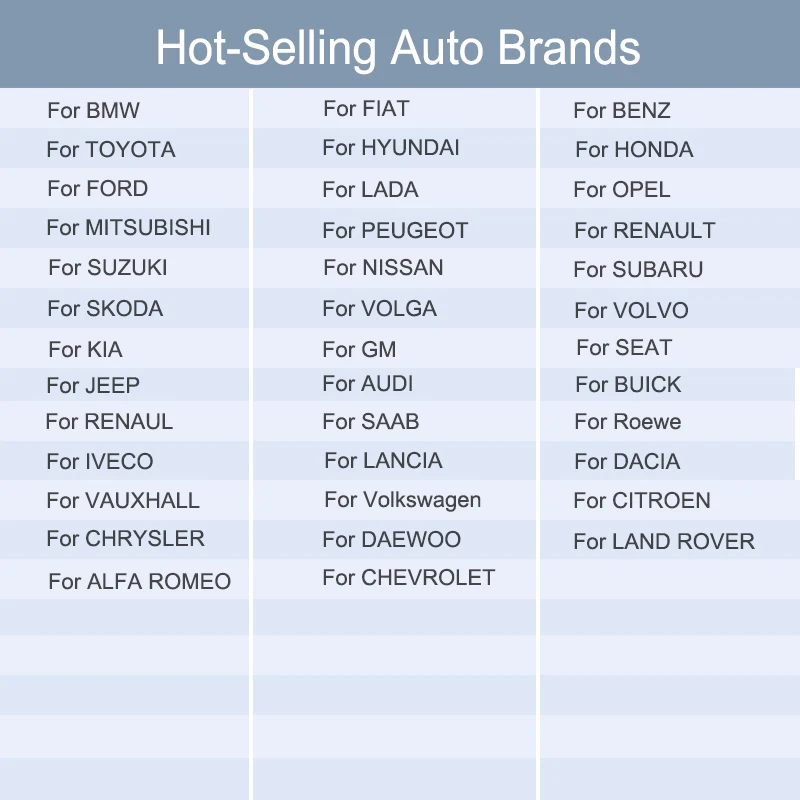Click on 'For JEEP' label

pos(93,385)
